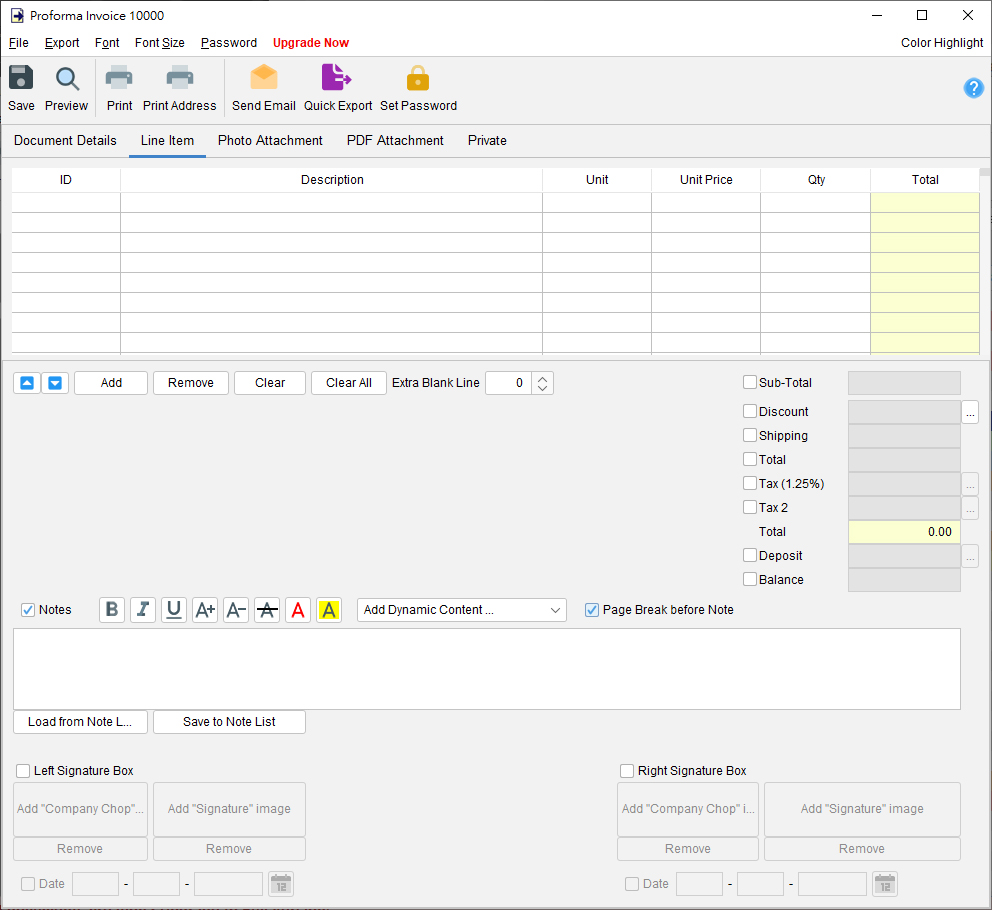Choose the red font color A button
Viewport: 992px width, 910px height.
click(298, 610)
